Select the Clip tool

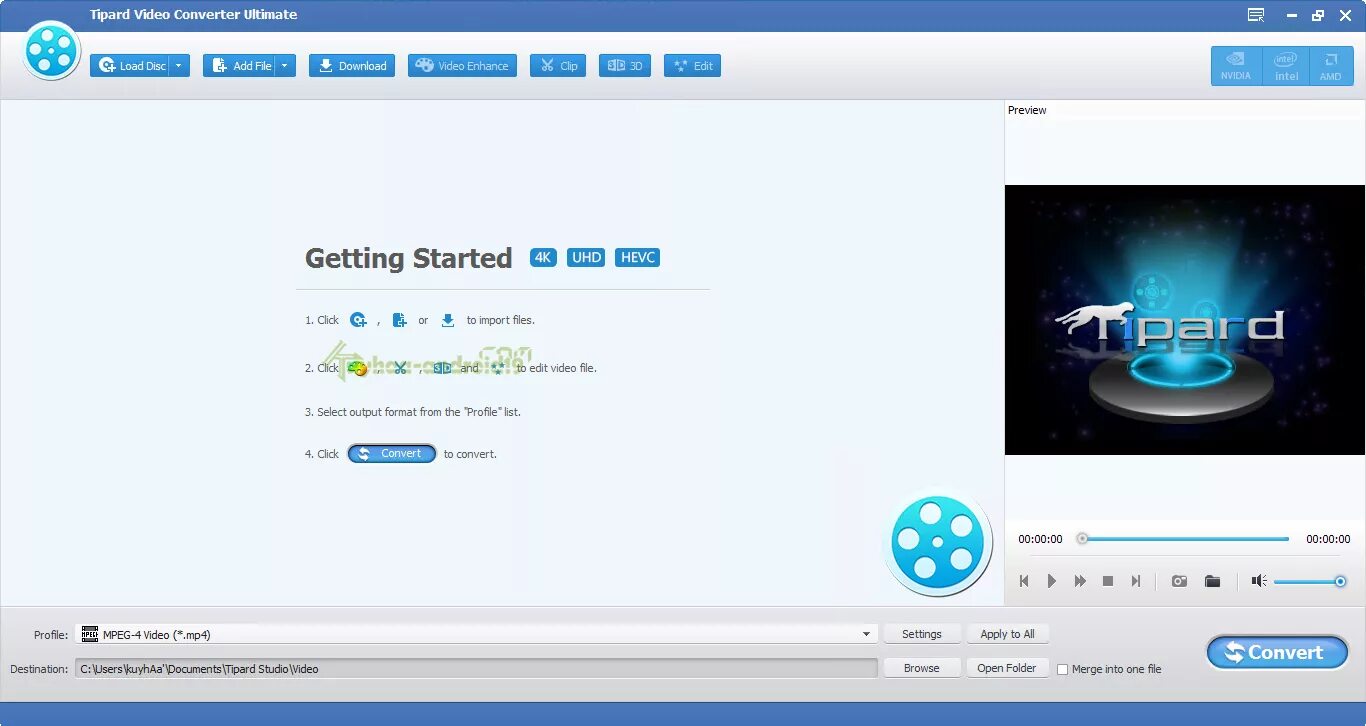tap(557, 65)
